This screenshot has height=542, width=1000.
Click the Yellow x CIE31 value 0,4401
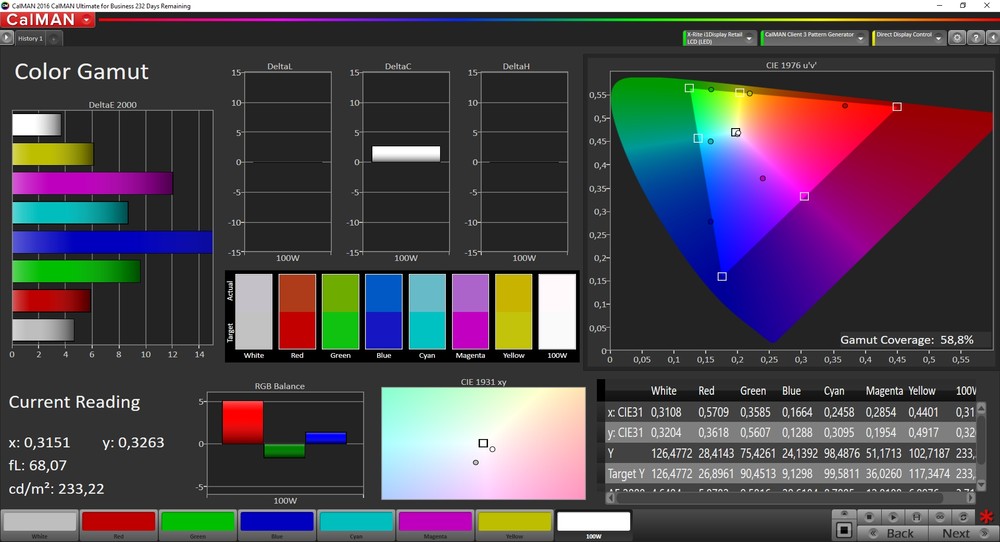[923, 413]
